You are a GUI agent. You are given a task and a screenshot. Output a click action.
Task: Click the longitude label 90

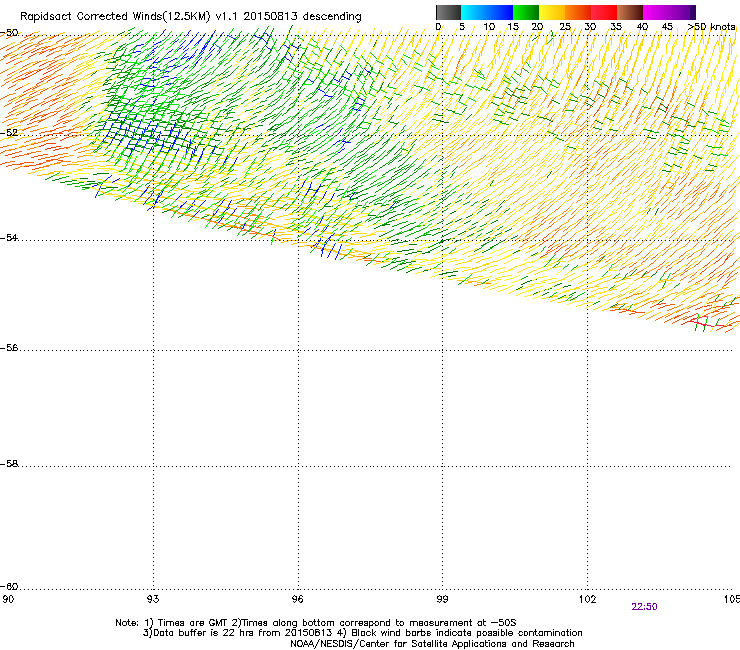[x=8, y=599]
